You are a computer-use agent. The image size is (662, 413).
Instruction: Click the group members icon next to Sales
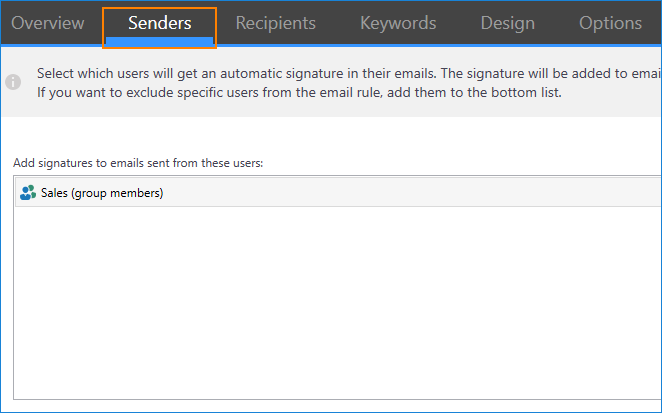(x=28, y=193)
